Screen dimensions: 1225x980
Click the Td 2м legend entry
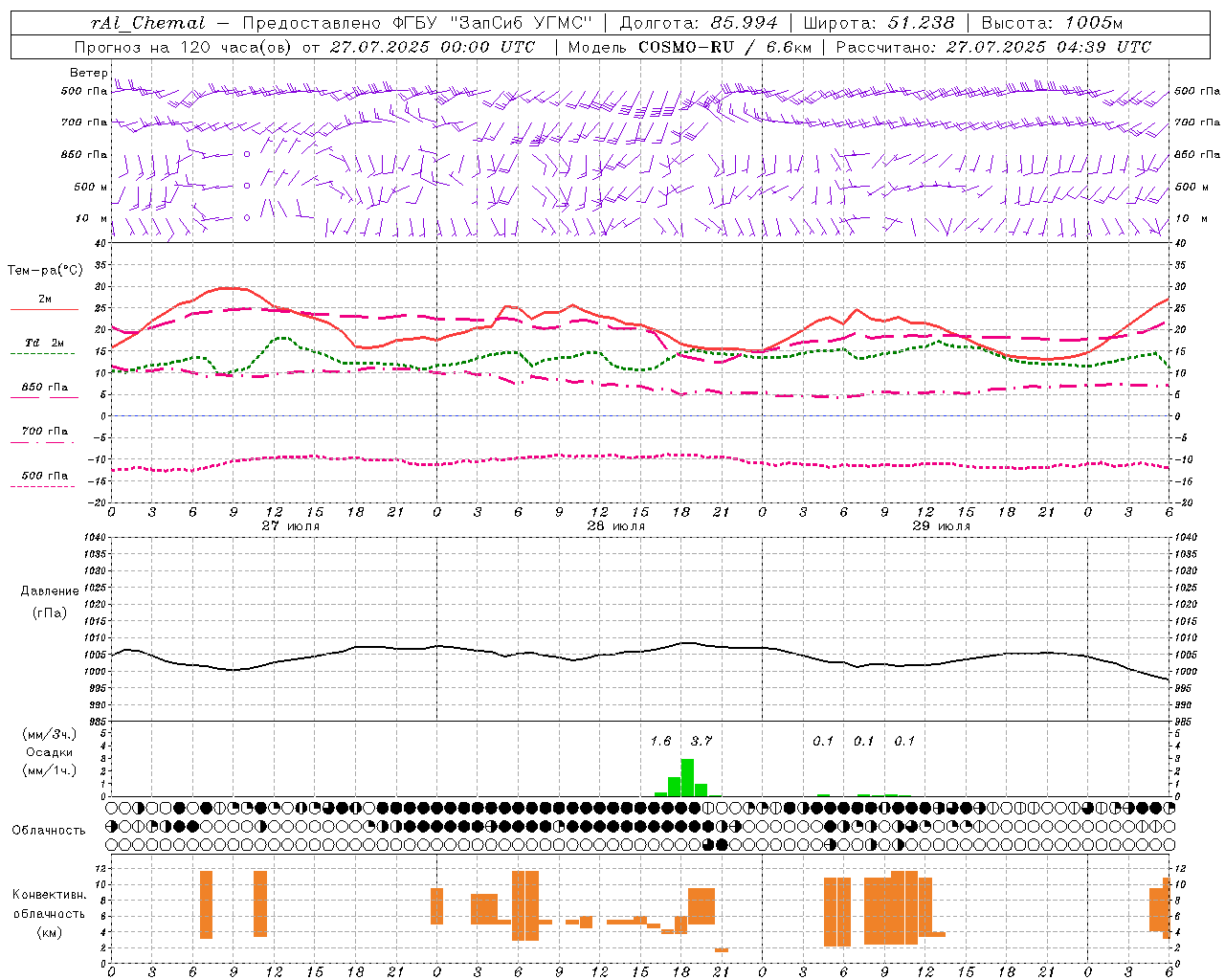coord(44,343)
